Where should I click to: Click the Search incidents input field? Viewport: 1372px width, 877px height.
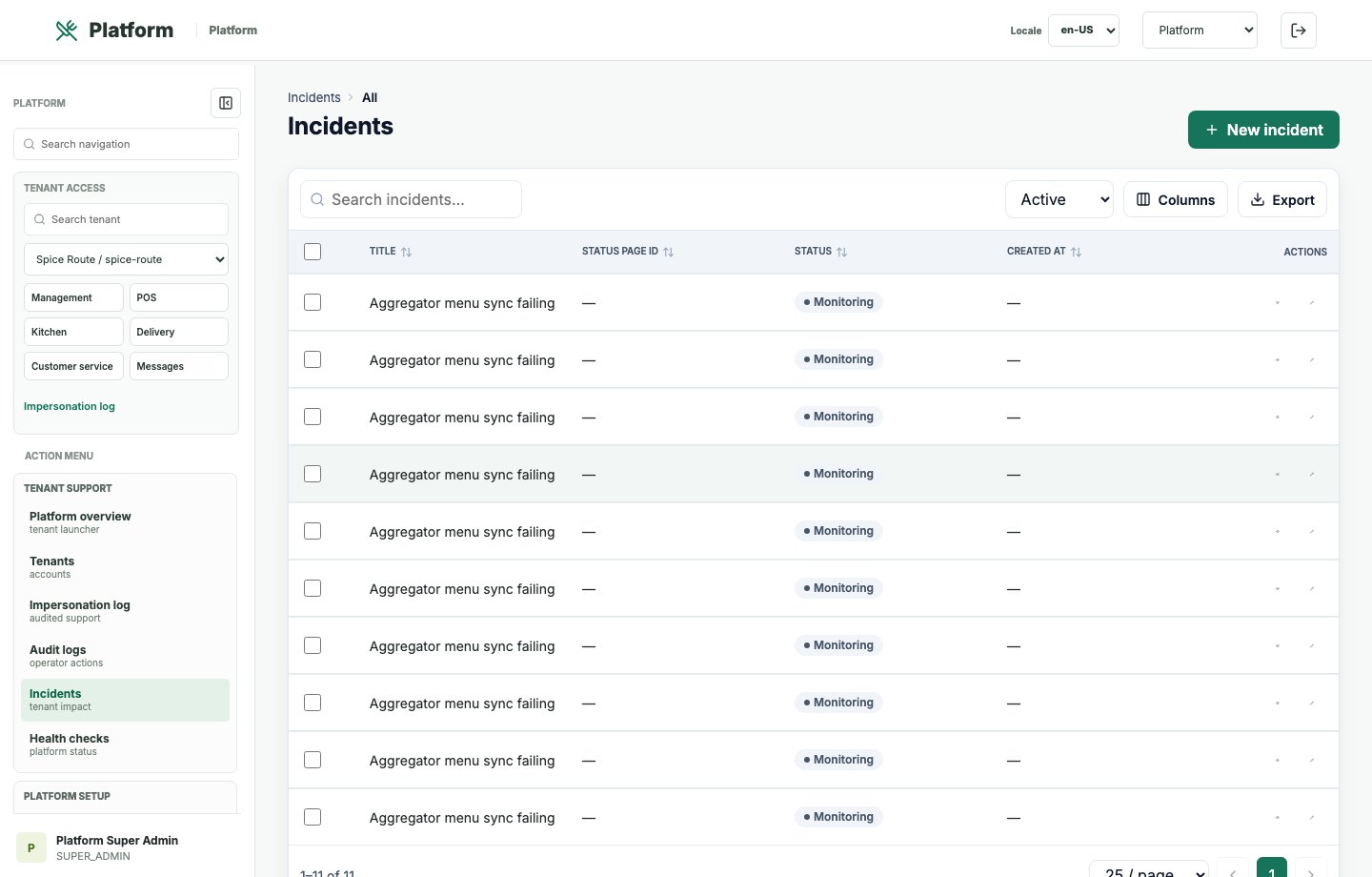click(411, 199)
